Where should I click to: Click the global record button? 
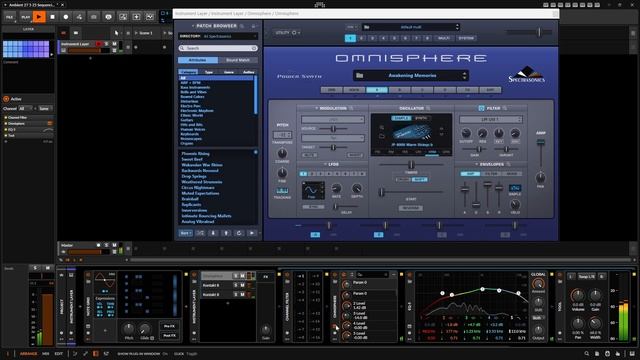66,17
